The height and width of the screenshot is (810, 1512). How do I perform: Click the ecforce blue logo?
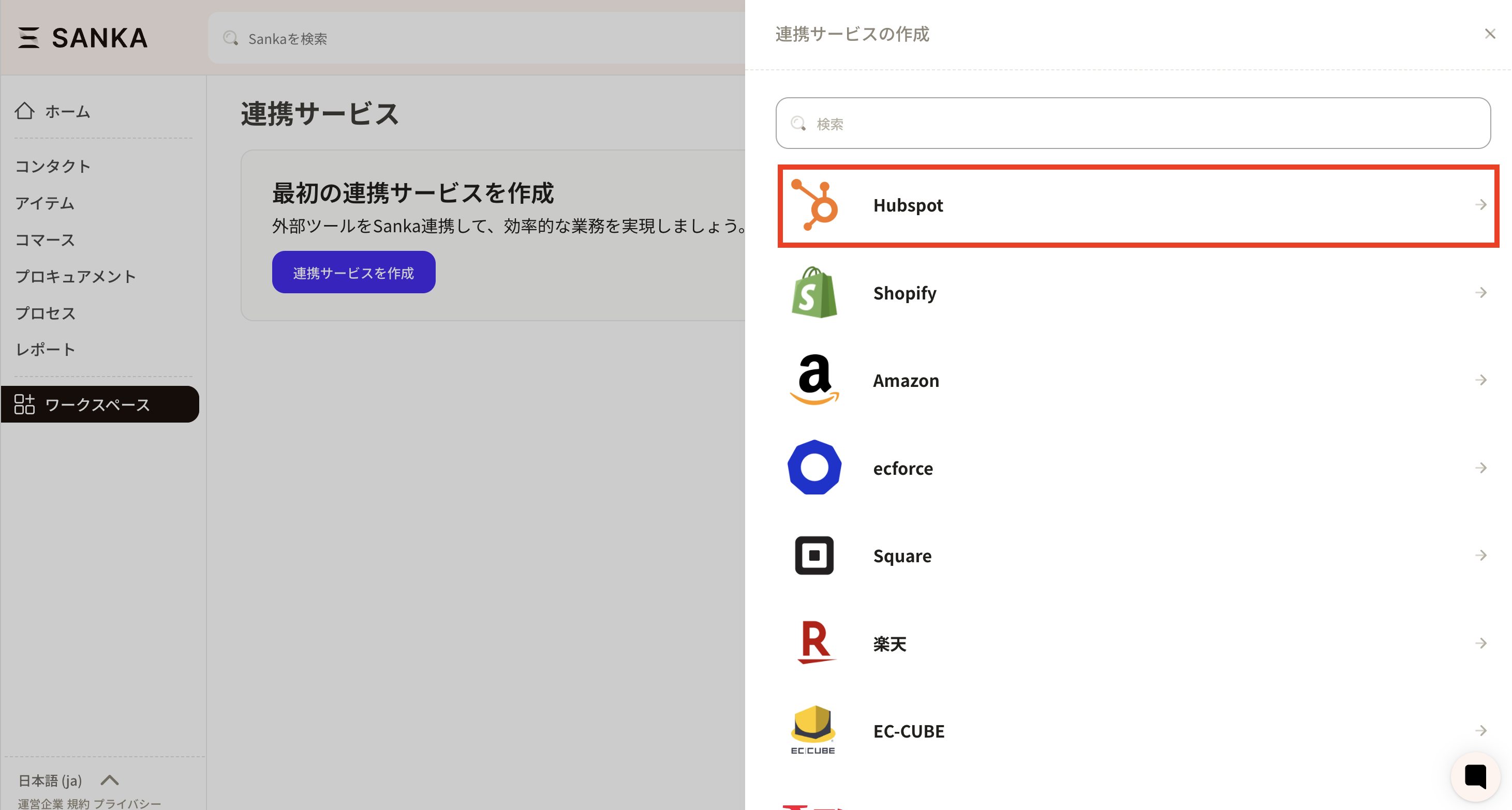pyautogui.click(x=814, y=468)
